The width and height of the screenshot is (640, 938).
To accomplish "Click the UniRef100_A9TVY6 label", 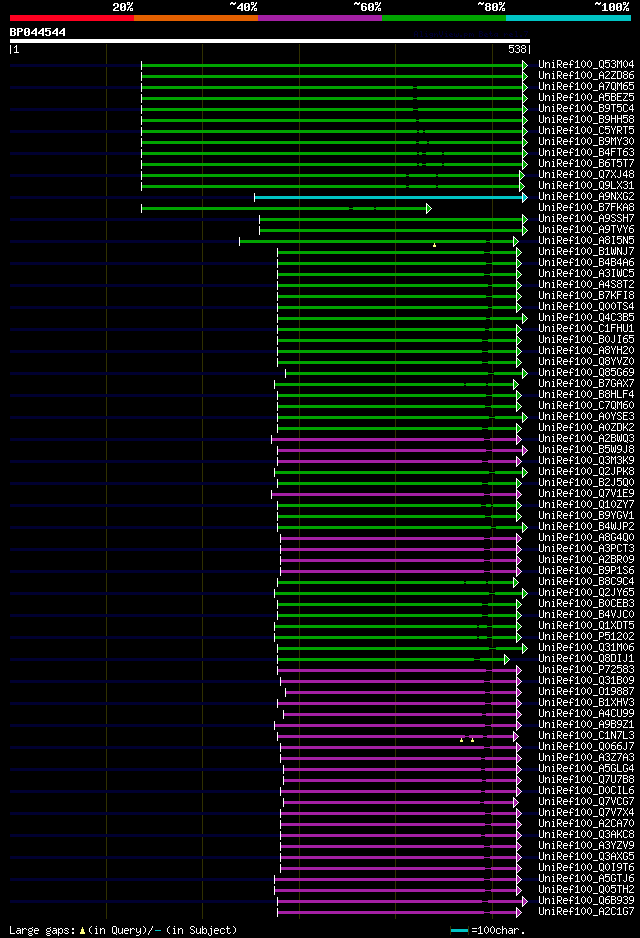I will tap(586, 230).
